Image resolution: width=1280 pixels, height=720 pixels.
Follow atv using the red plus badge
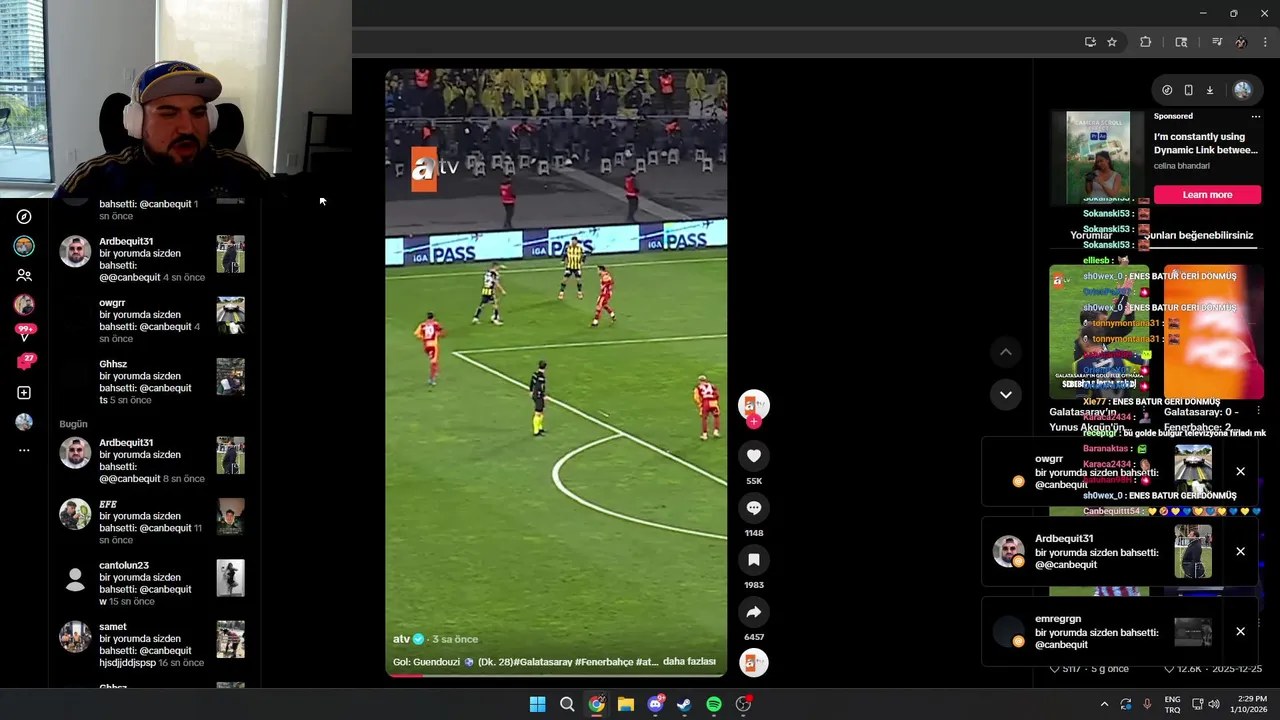click(754, 422)
